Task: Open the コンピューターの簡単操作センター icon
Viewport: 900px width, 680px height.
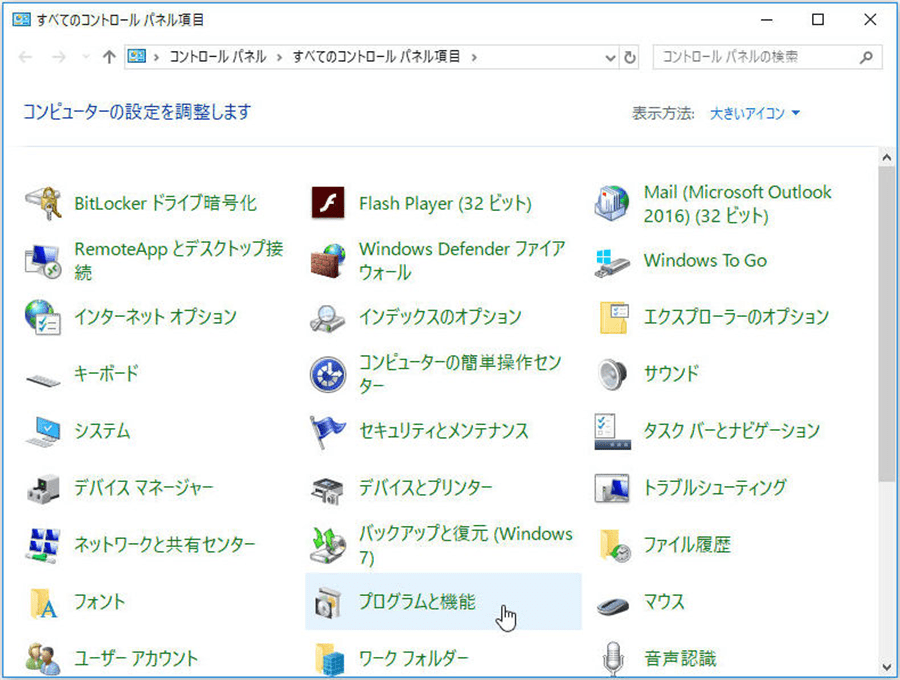Action: point(328,374)
